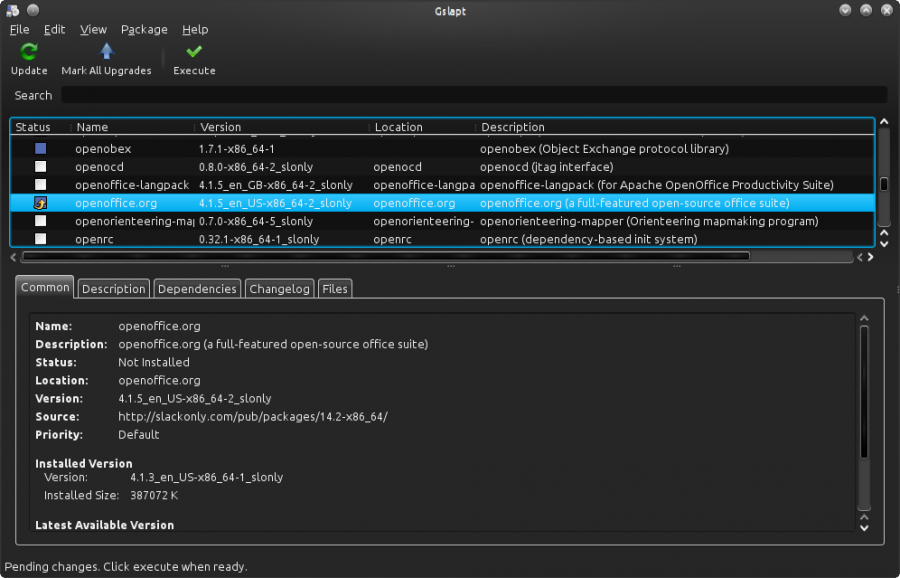This screenshot has height=578, width=900.
Task: Click the openocd (jtag interface) description
Action: point(546,167)
